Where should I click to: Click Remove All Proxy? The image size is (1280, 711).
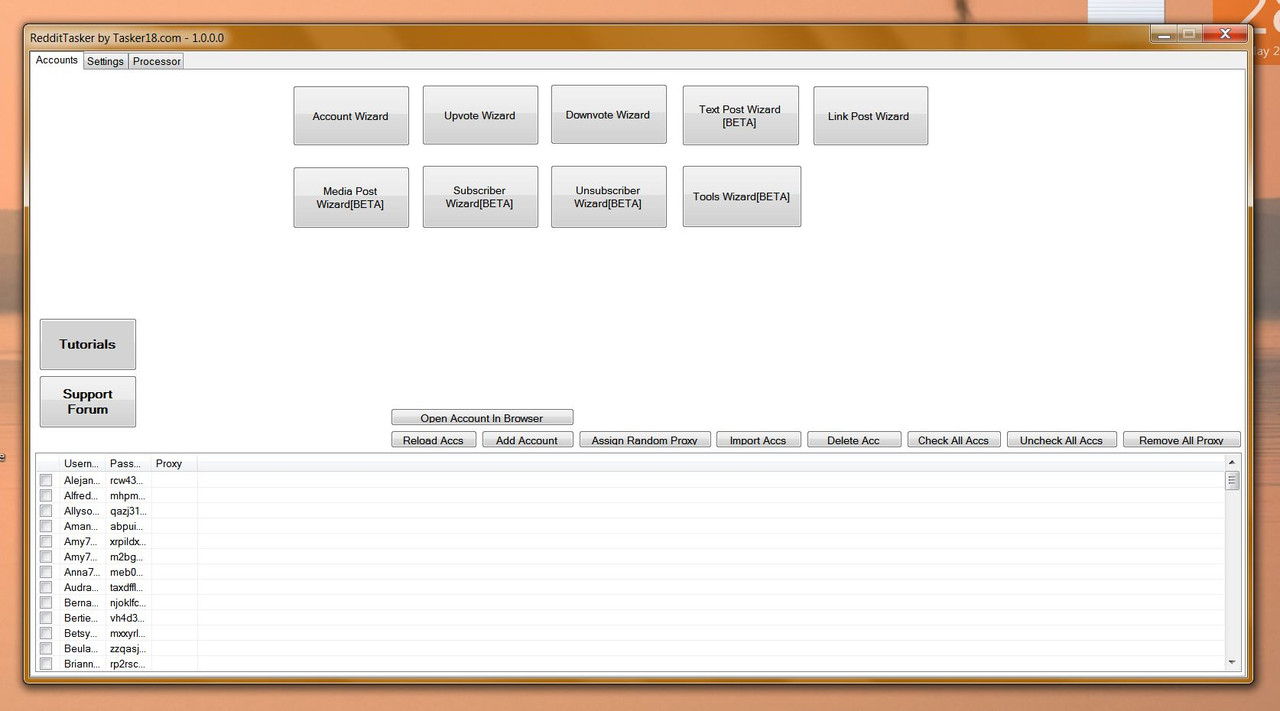click(1182, 440)
